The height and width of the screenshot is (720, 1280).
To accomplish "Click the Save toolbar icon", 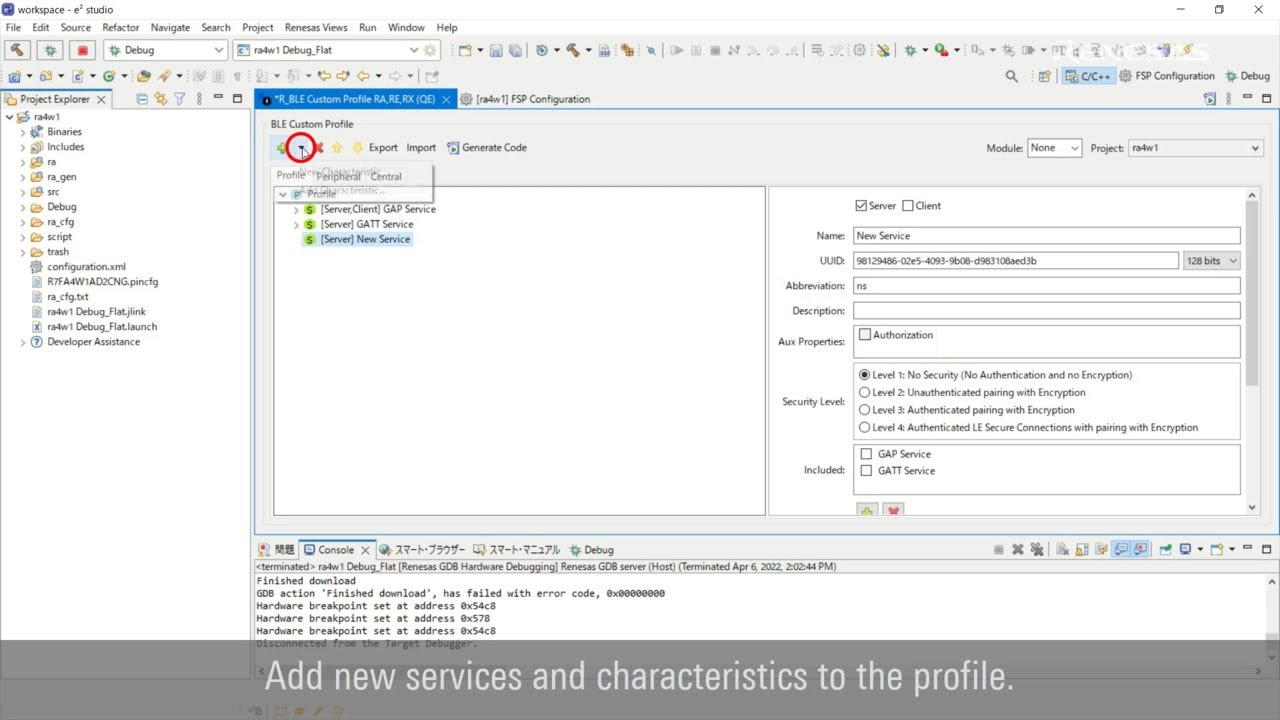I will click(x=496, y=50).
